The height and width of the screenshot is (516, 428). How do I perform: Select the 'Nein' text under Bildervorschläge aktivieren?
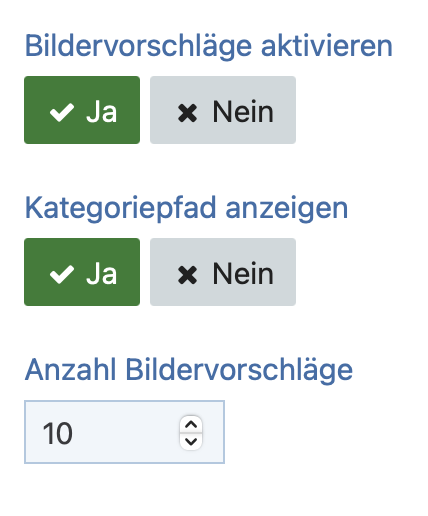tap(243, 112)
